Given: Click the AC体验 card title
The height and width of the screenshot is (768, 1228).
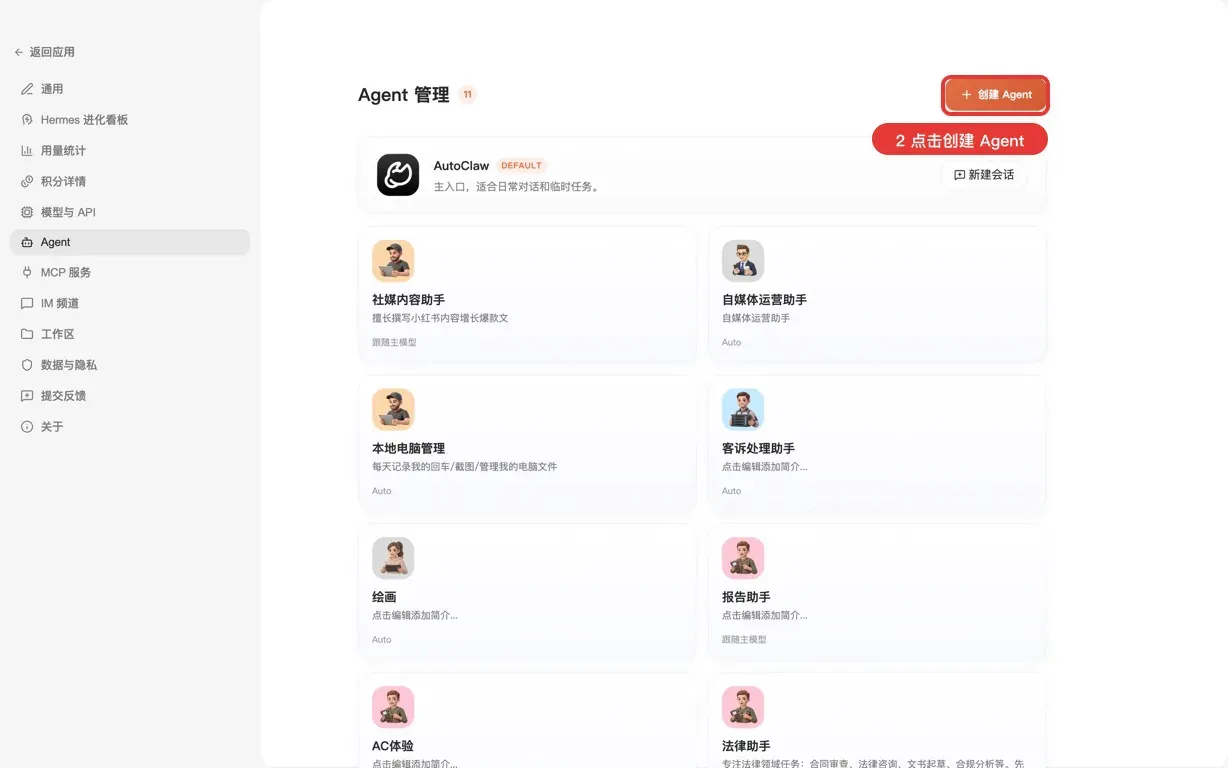Looking at the screenshot, I should [392, 747].
